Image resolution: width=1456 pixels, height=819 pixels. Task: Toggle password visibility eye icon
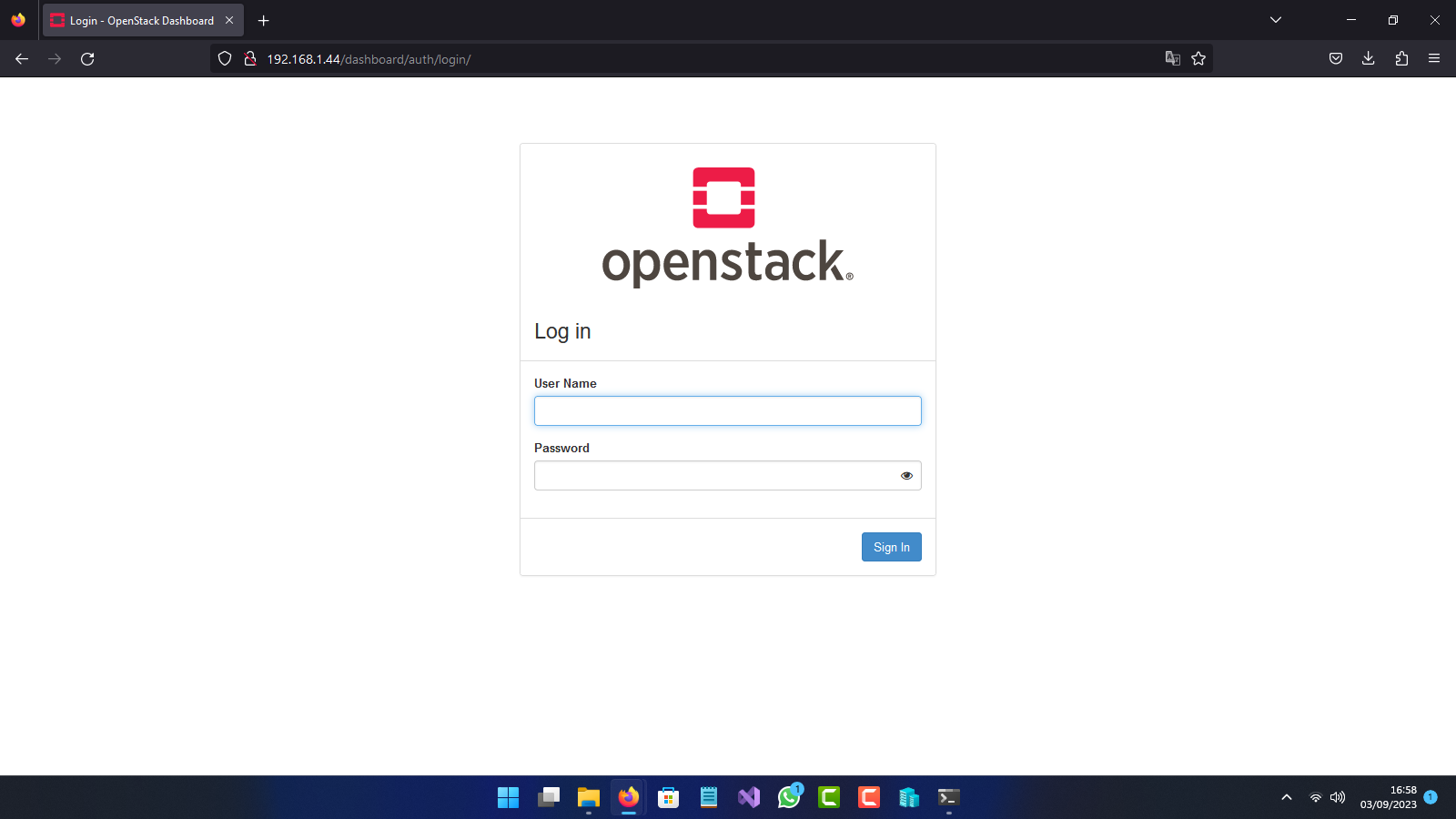pos(906,476)
